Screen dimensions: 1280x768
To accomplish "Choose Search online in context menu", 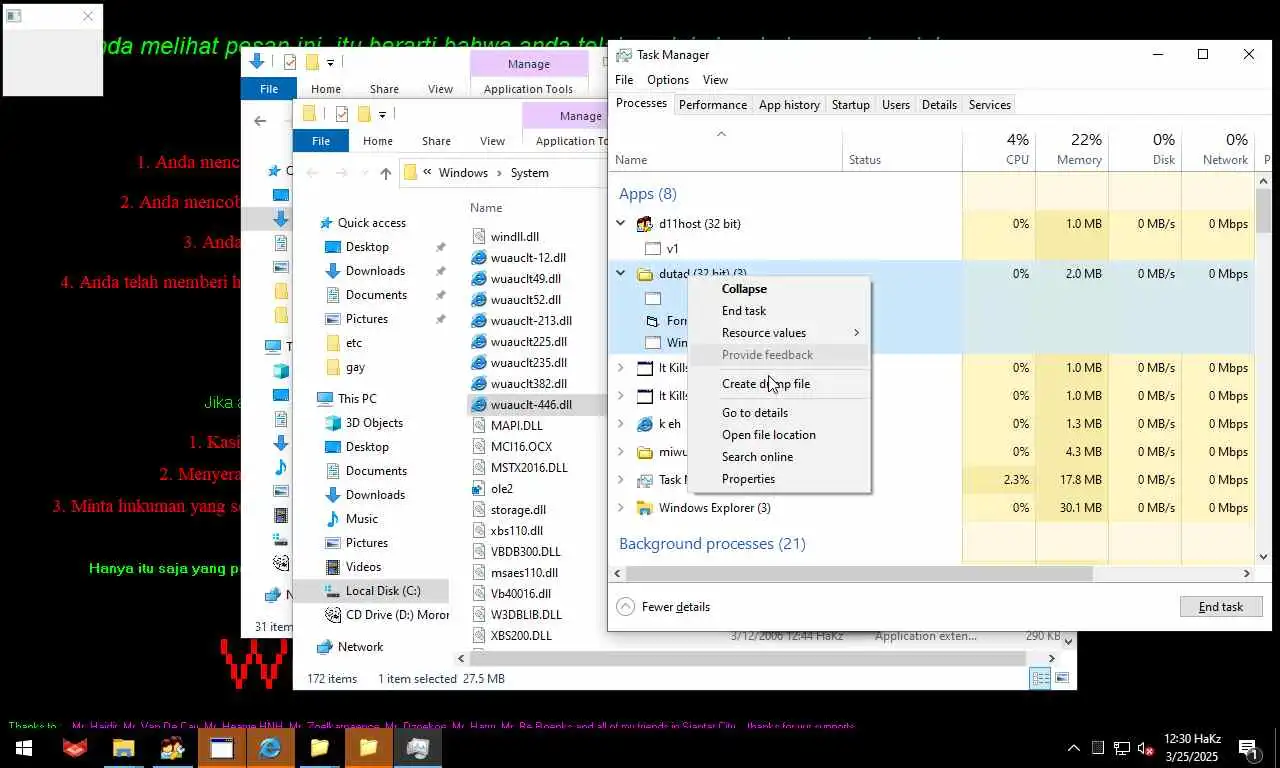I will point(780,457).
